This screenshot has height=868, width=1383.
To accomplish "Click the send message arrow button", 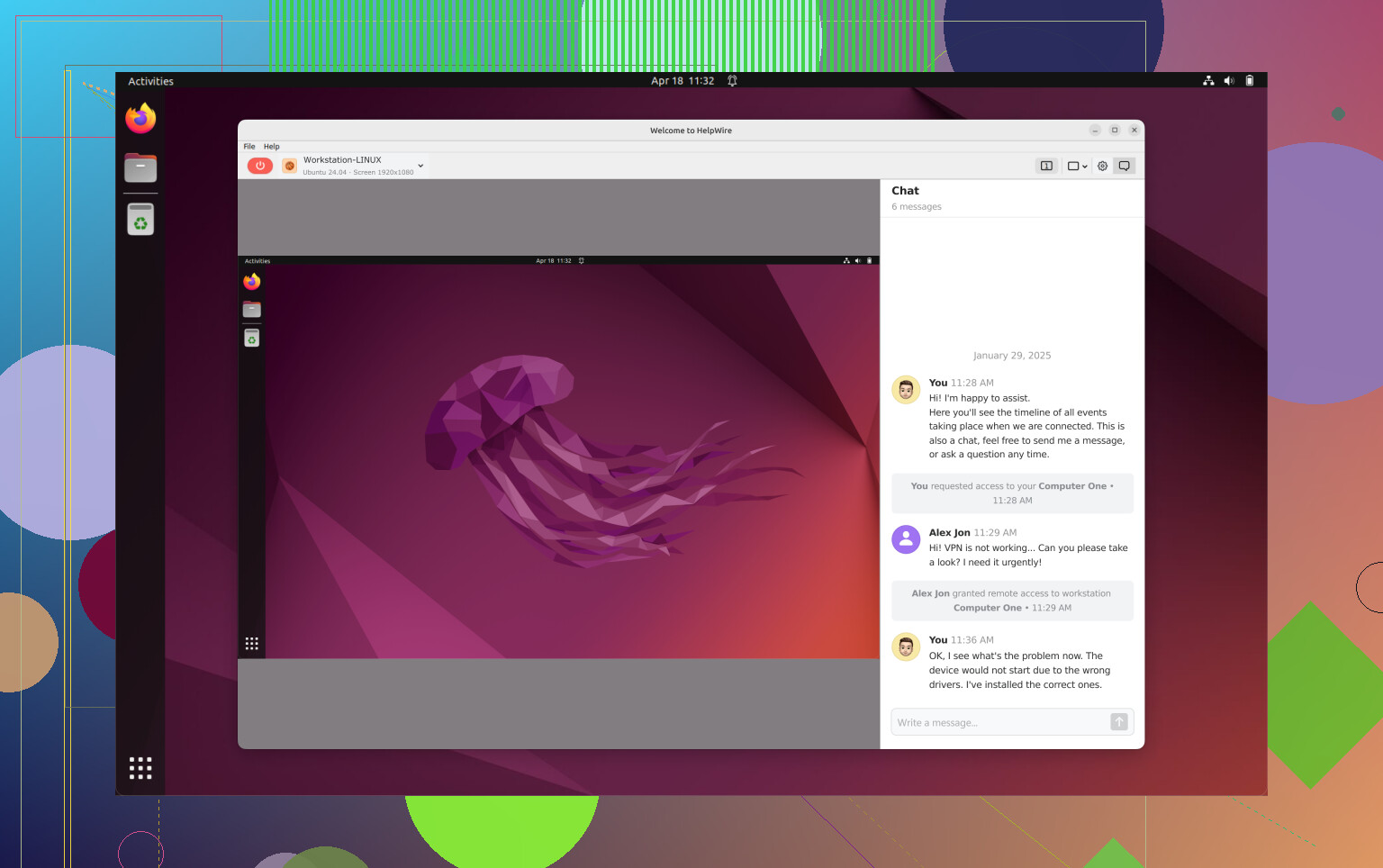I will [1119, 722].
